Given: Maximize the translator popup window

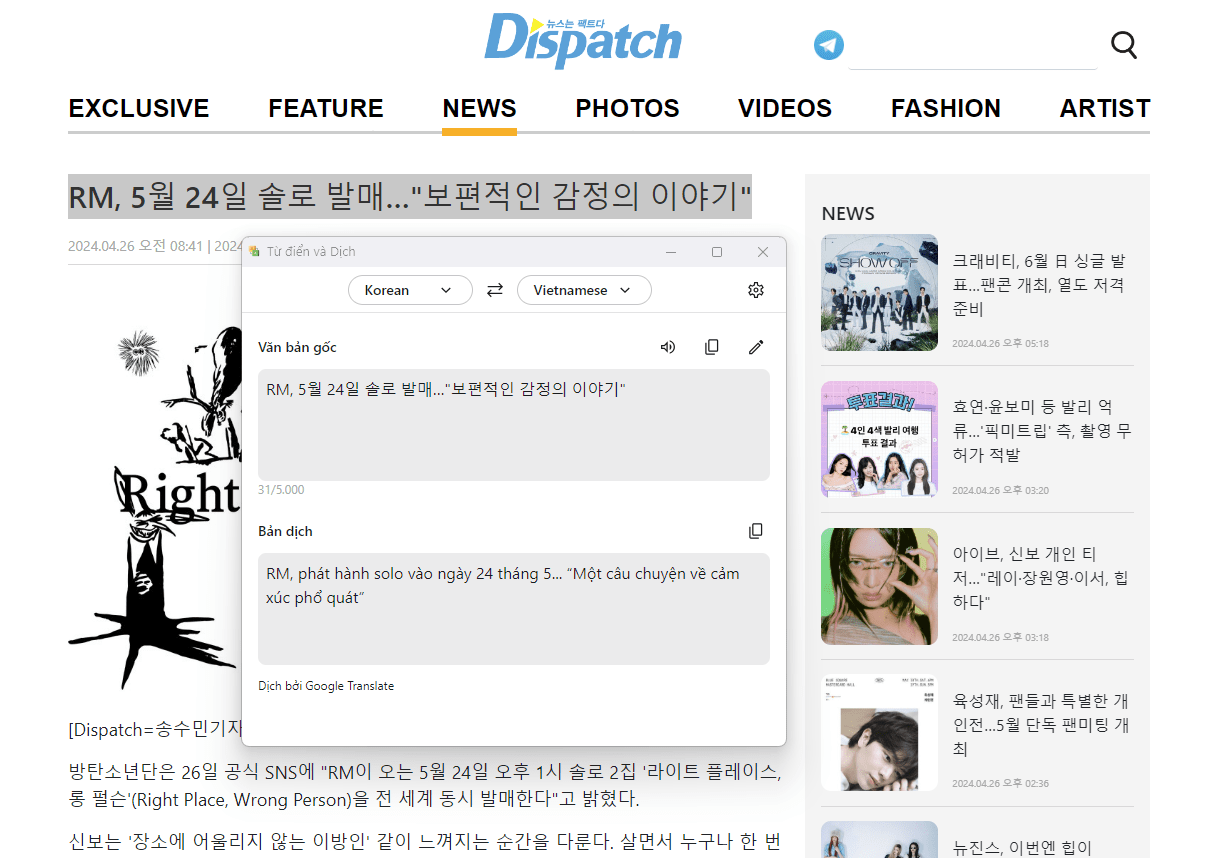Looking at the screenshot, I should pyautogui.click(x=717, y=252).
